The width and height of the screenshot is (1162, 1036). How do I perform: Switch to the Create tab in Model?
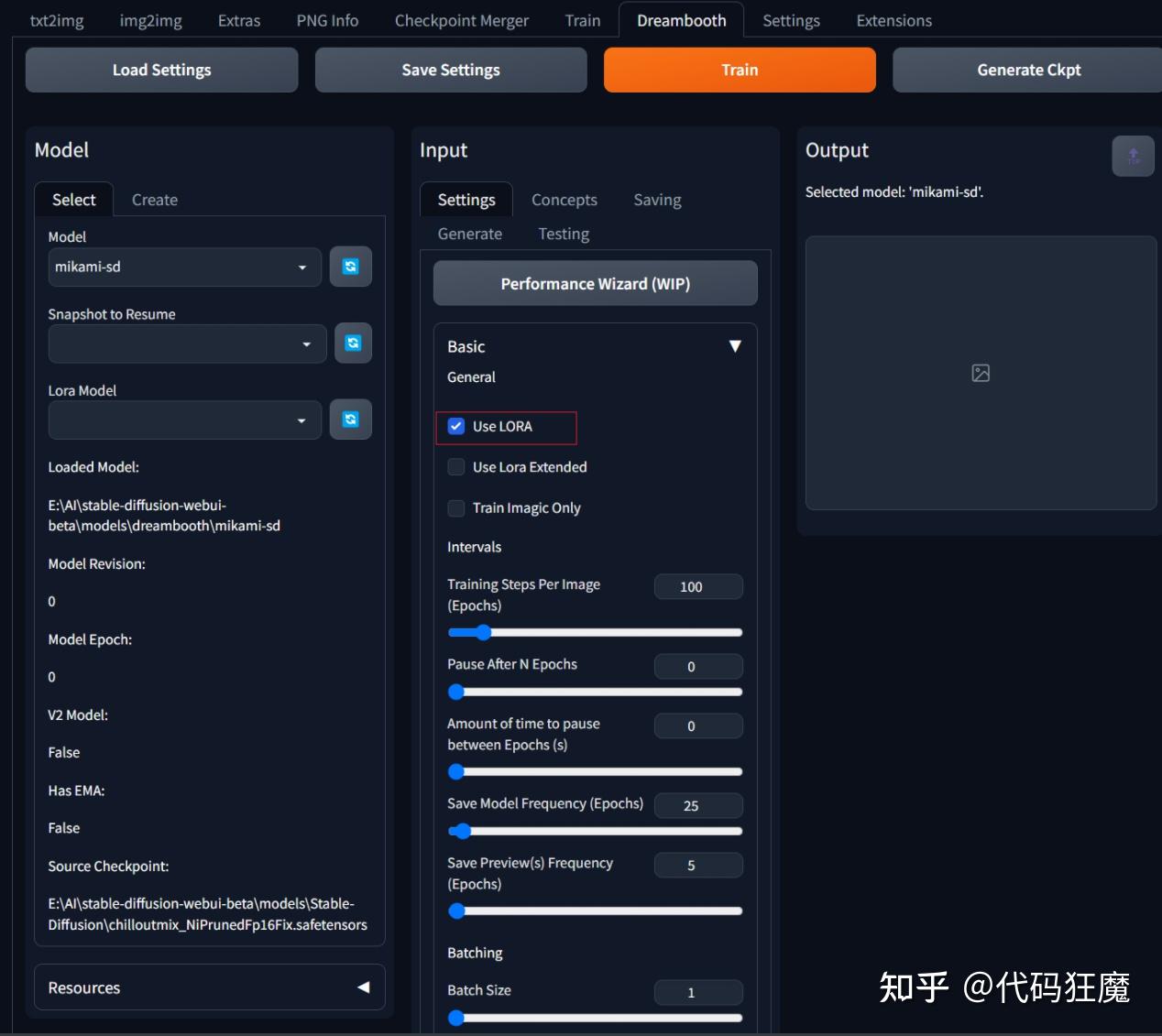155,200
